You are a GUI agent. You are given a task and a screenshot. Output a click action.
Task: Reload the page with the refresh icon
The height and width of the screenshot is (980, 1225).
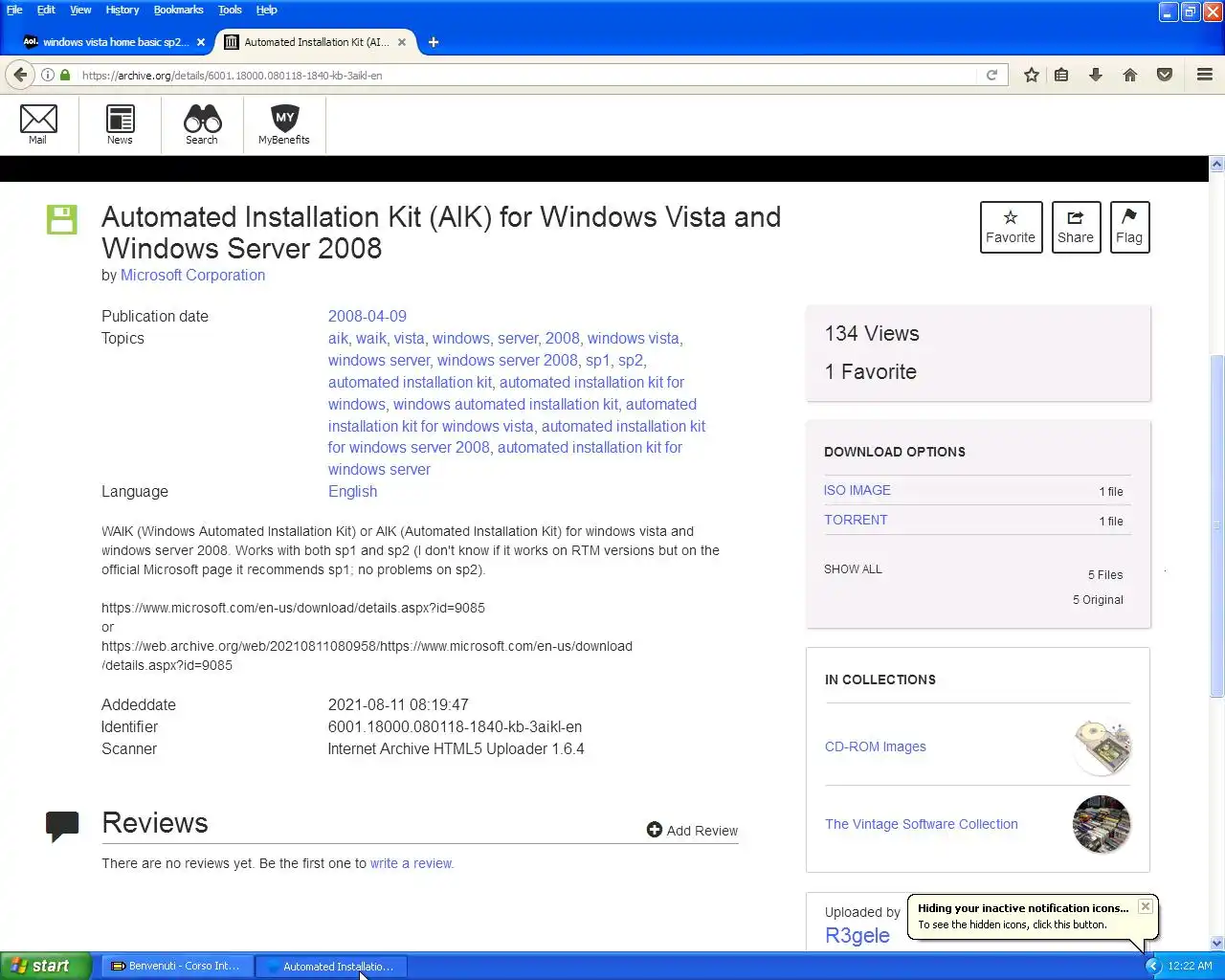tap(992, 75)
